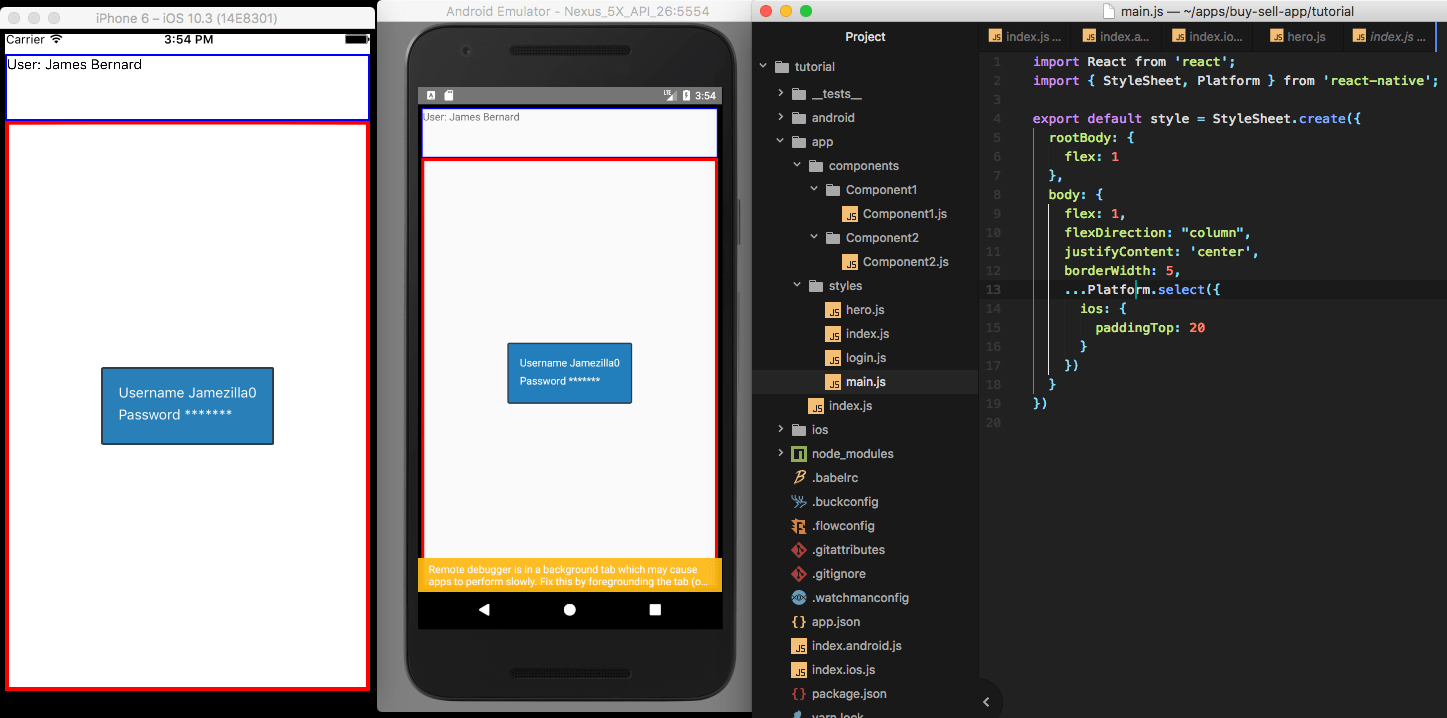Collapse the Component1 folder
Viewport: 1447px width, 718px height.
tap(814, 190)
